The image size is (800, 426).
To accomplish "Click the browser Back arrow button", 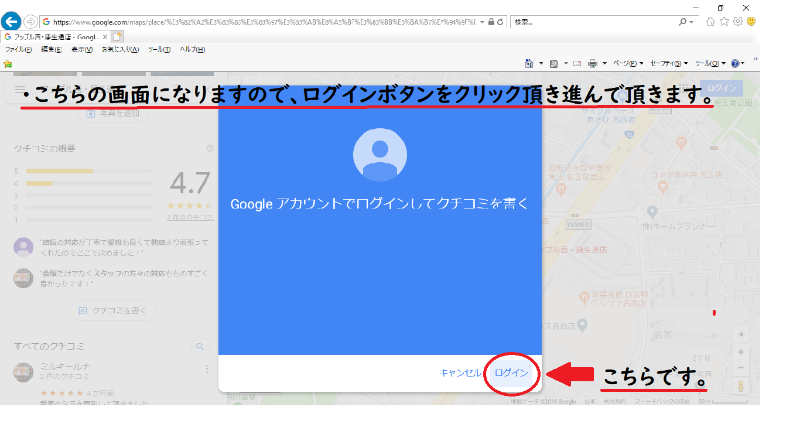I will [x=12, y=21].
